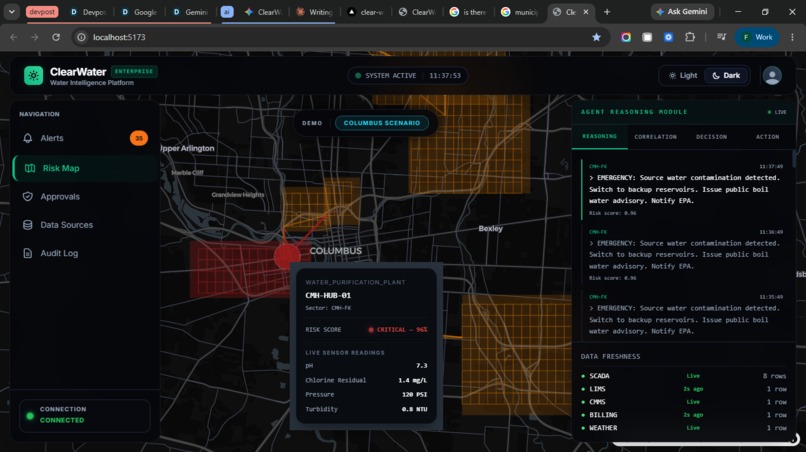806x452 pixels.
Task: Open Data Sources navigation link
Action: click(x=67, y=225)
